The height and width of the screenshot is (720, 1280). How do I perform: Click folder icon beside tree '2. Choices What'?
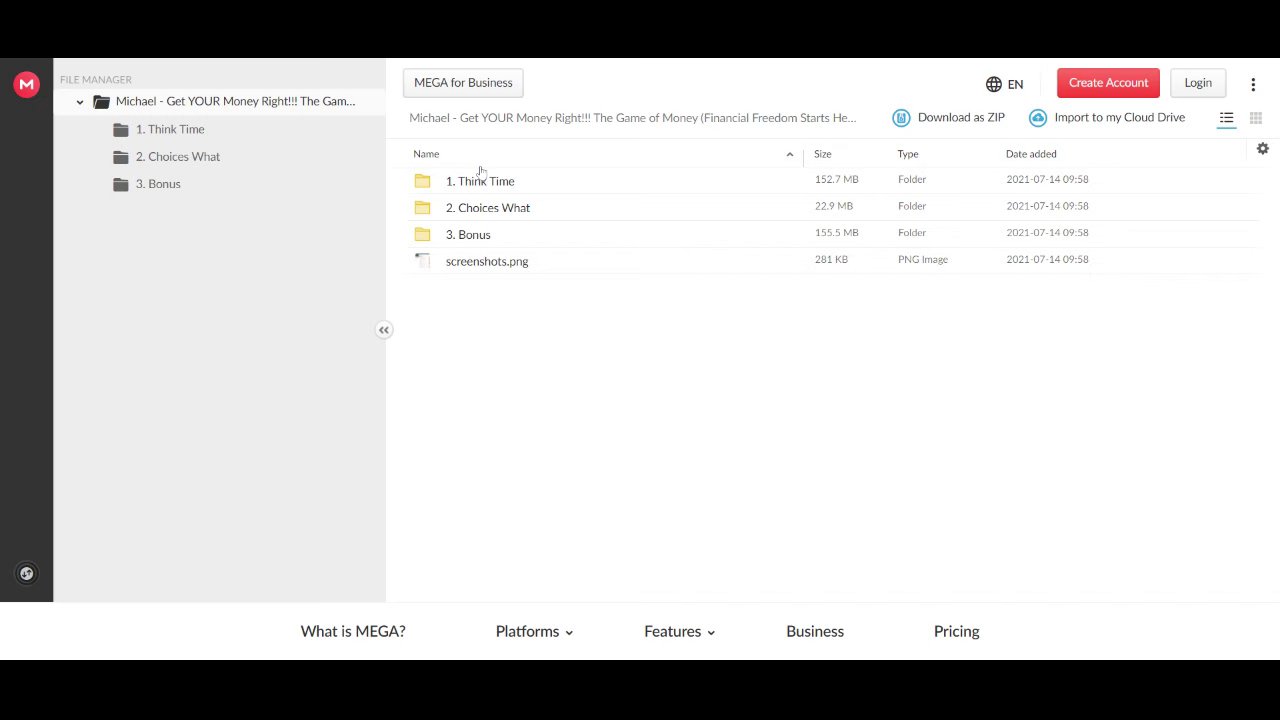[x=121, y=156]
